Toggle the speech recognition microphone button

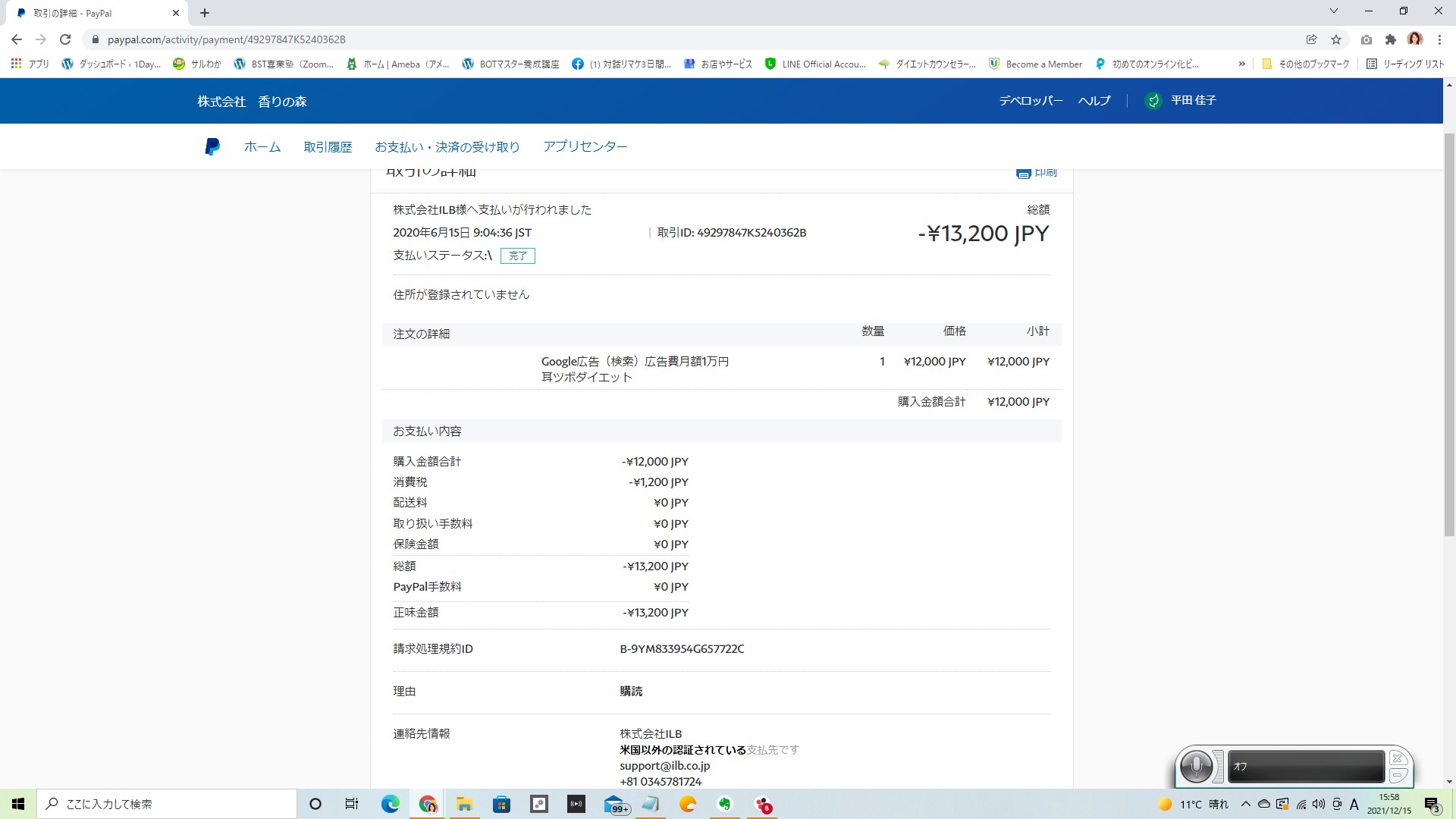click(x=1196, y=766)
